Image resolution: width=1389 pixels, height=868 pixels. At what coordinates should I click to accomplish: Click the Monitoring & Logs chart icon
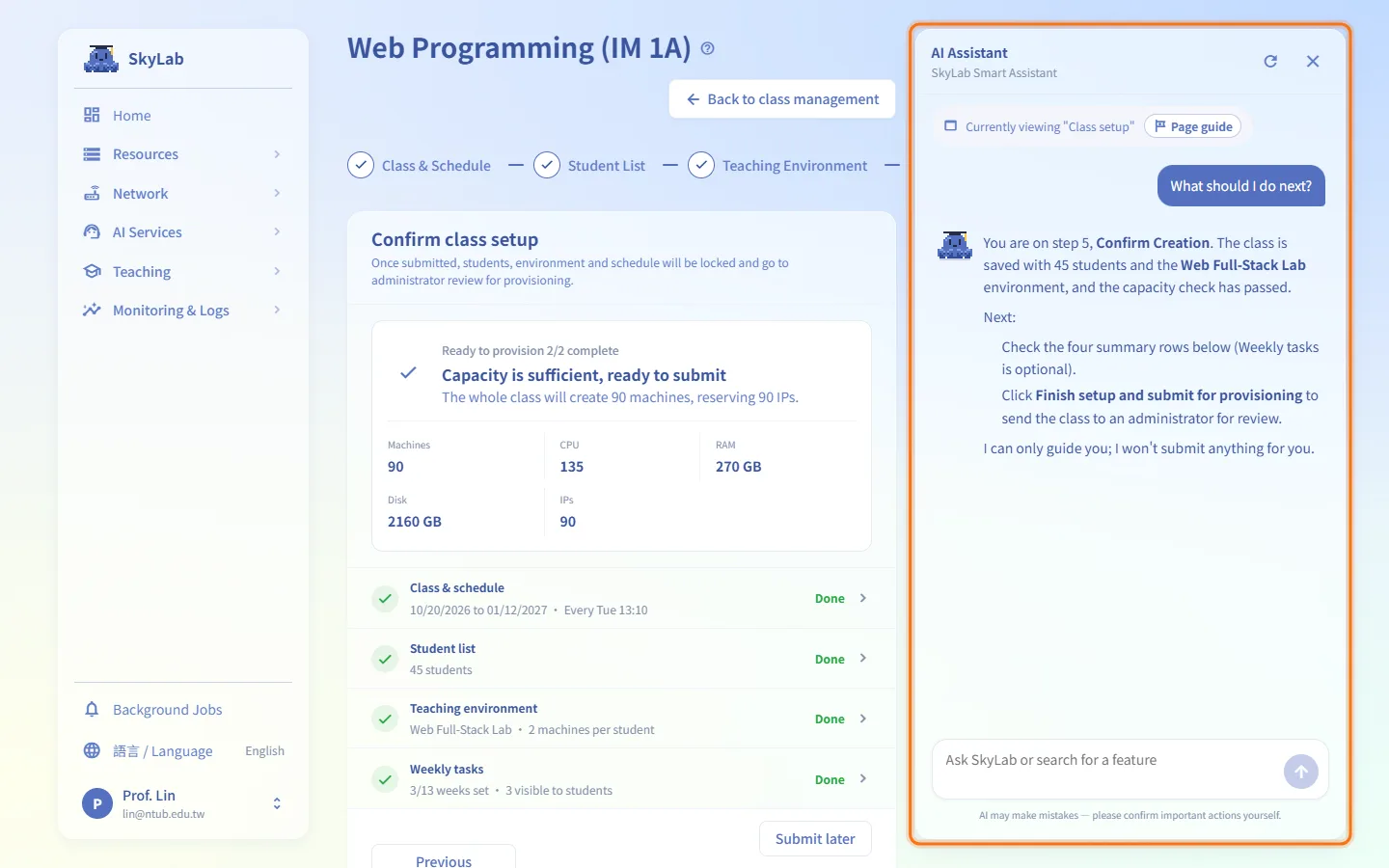point(92,311)
